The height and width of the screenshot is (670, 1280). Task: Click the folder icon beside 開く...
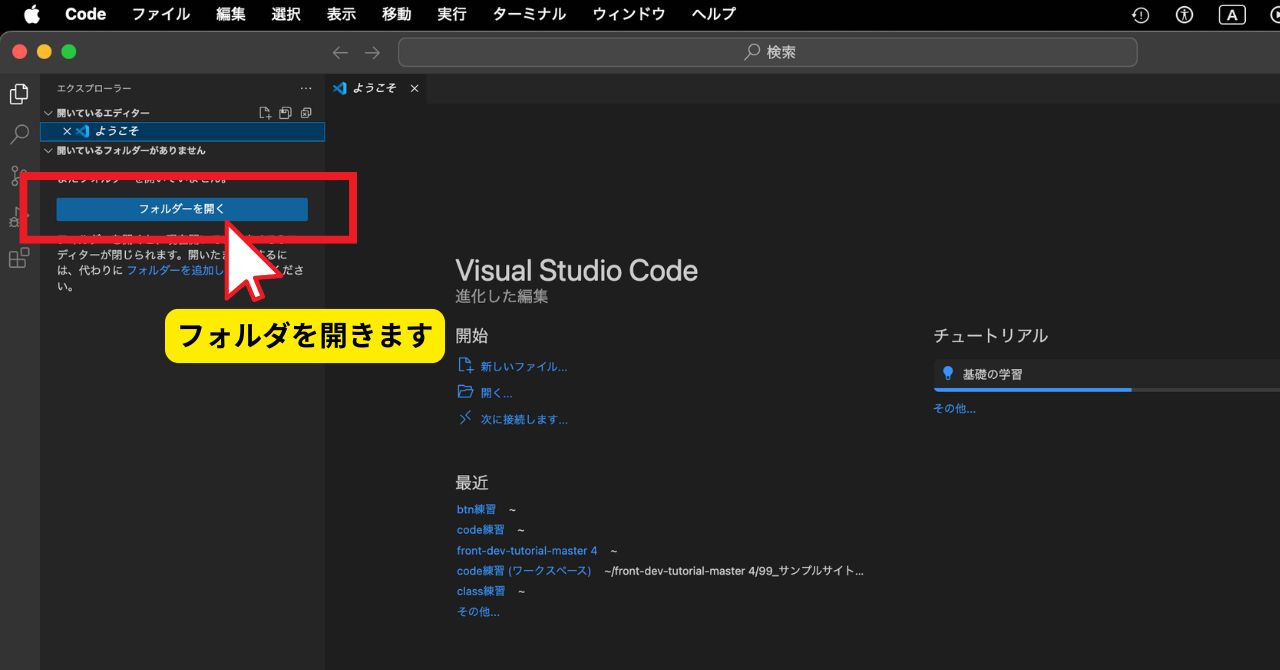coord(465,392)
